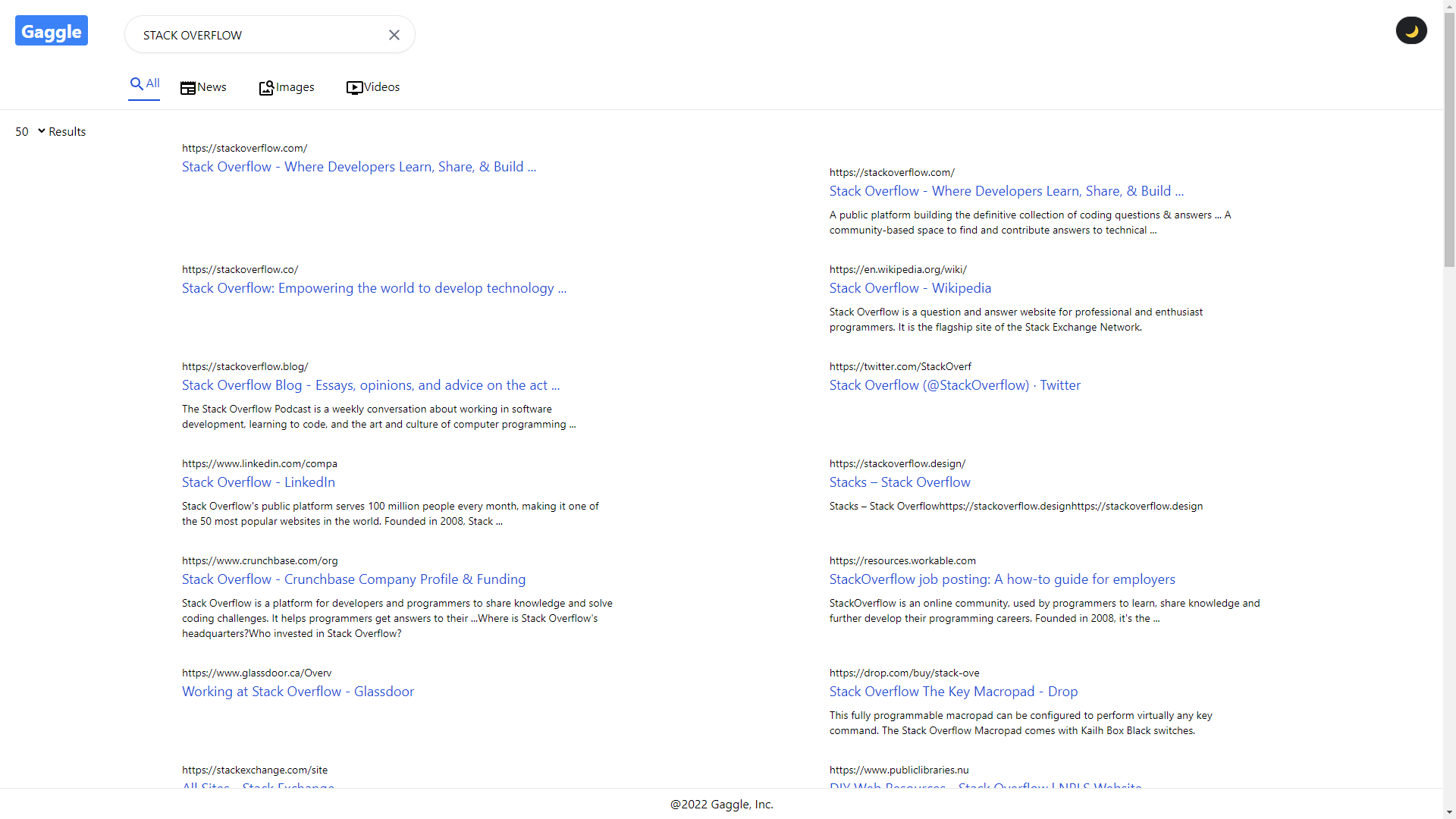Click the magnifier icon on the All tab
Image resolution: width=1456 pixels, height=819 pixels.
(x=136, y=83)
